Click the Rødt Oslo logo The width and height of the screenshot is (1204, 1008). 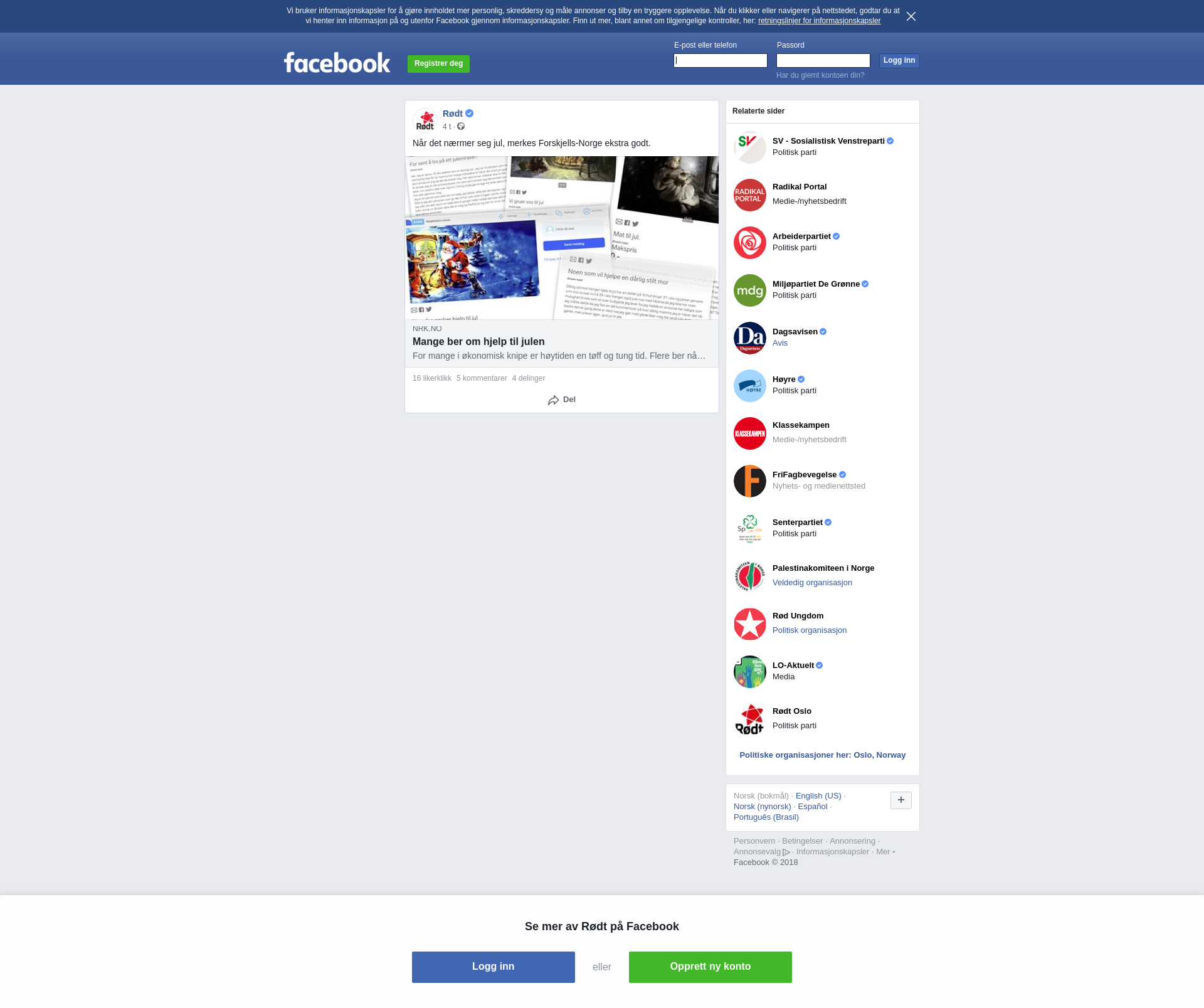[750, 719]
